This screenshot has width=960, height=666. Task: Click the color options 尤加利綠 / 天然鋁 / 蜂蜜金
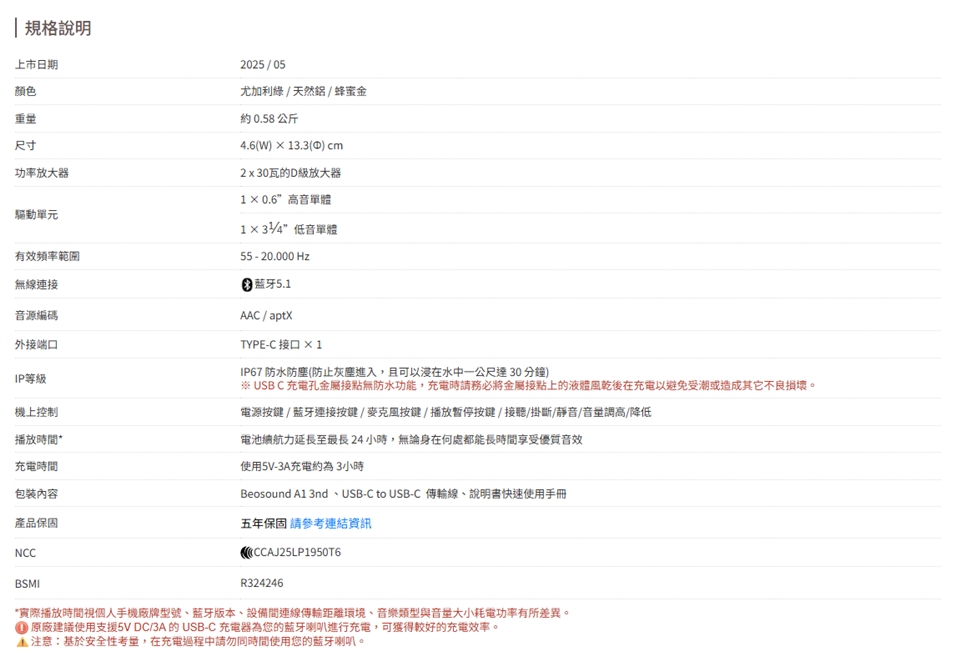click(x=303, y=91)
